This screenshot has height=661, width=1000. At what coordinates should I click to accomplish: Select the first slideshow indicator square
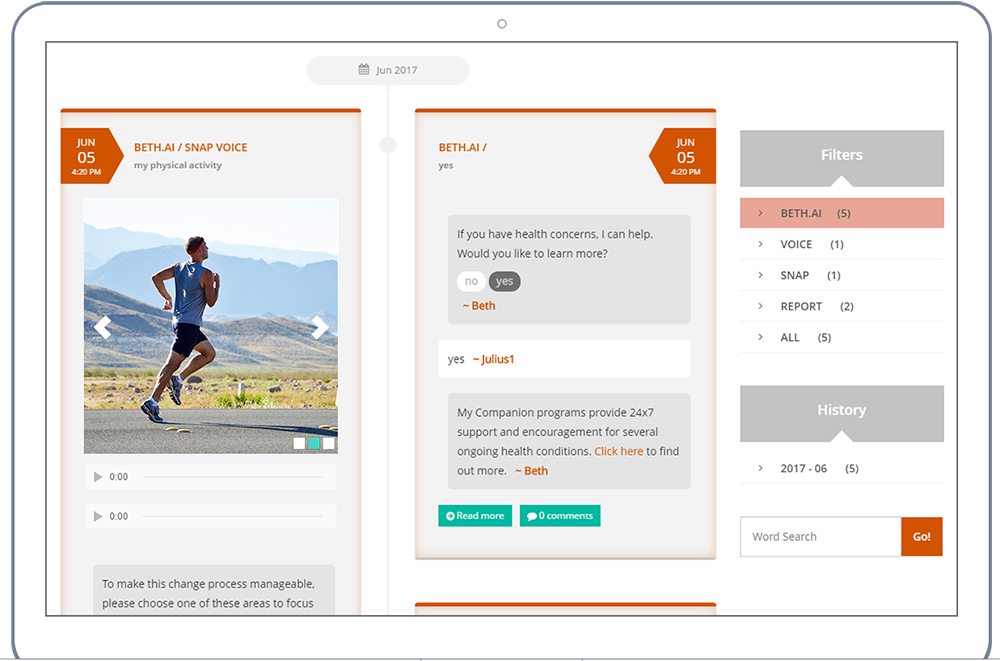coord(299,443)
